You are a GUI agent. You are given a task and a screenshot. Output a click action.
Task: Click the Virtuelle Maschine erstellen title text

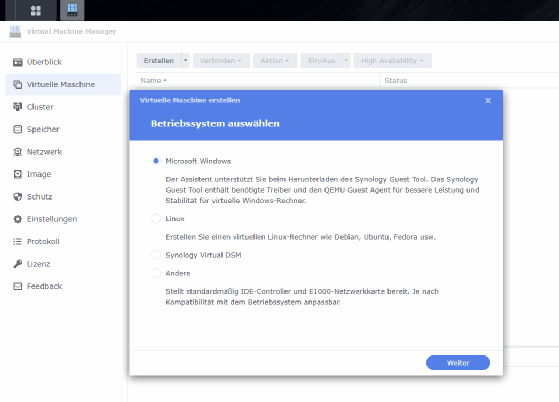point(190,100)
